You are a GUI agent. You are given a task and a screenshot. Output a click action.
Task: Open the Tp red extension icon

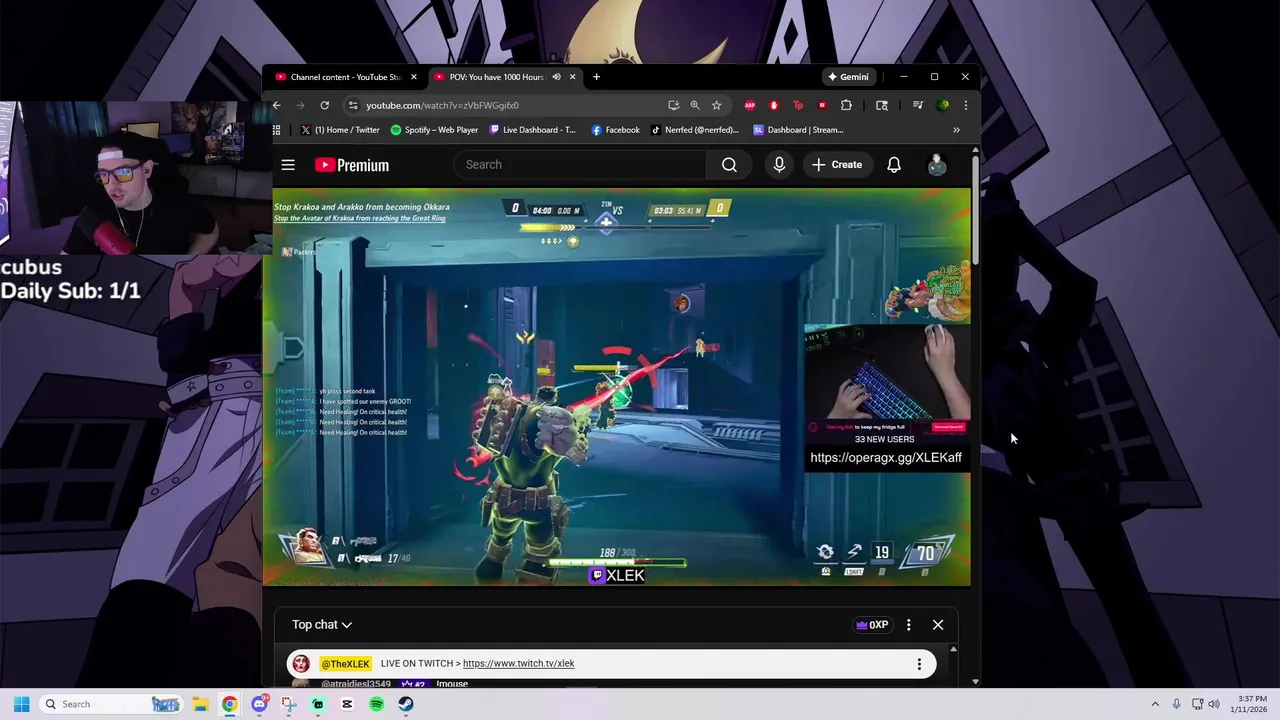coord(798,105)
